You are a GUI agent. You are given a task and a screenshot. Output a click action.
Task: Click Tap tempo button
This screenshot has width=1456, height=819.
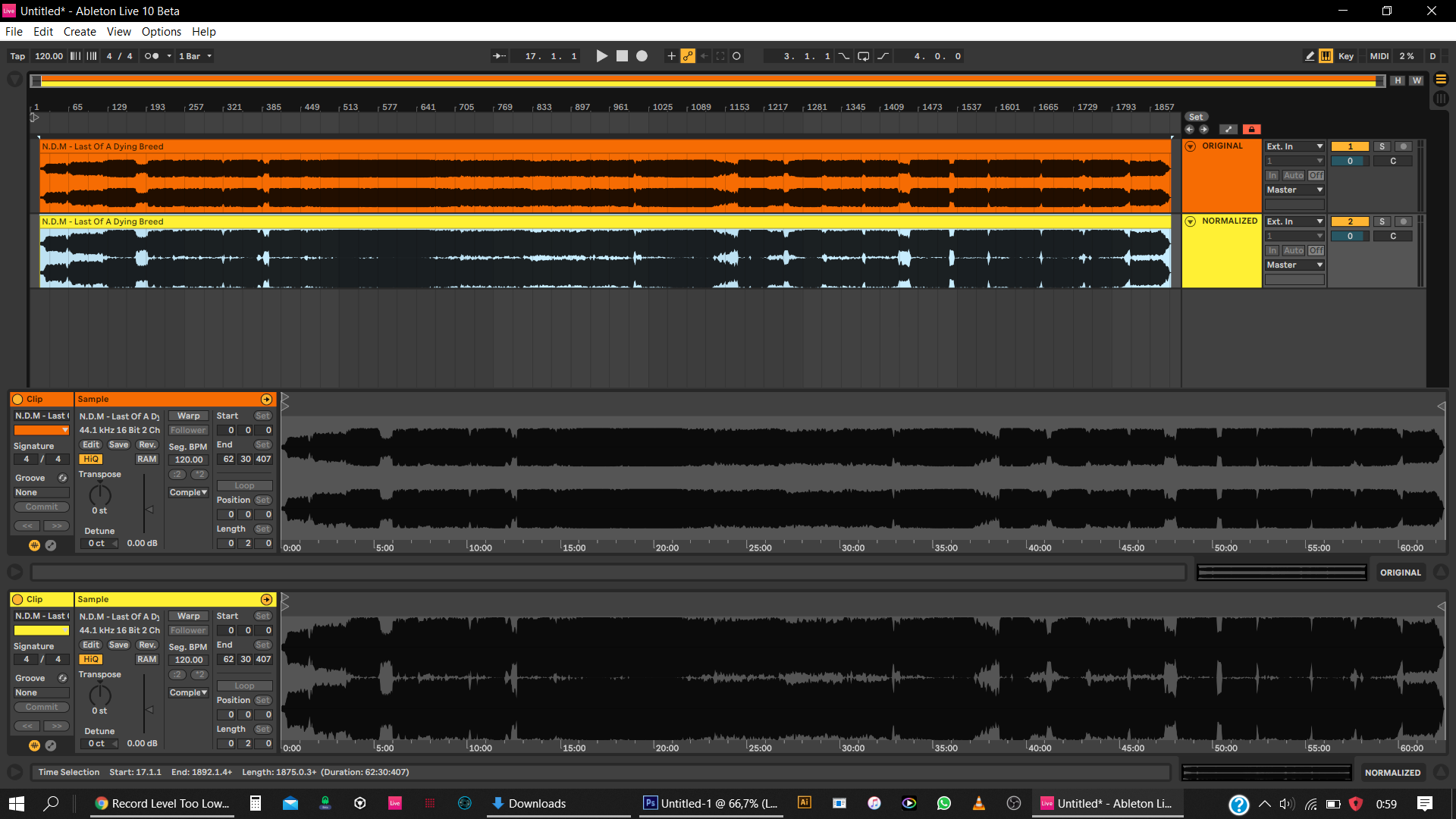17,56
